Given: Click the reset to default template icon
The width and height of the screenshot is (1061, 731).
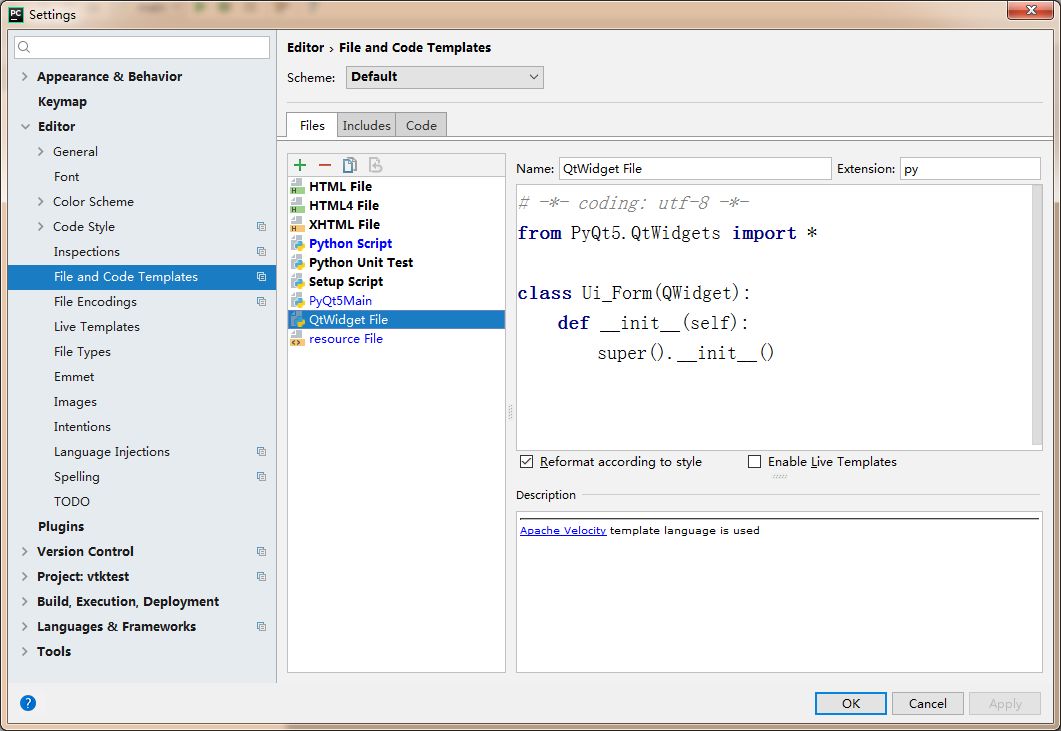Looking at the screenshot, I should point(375,164).
